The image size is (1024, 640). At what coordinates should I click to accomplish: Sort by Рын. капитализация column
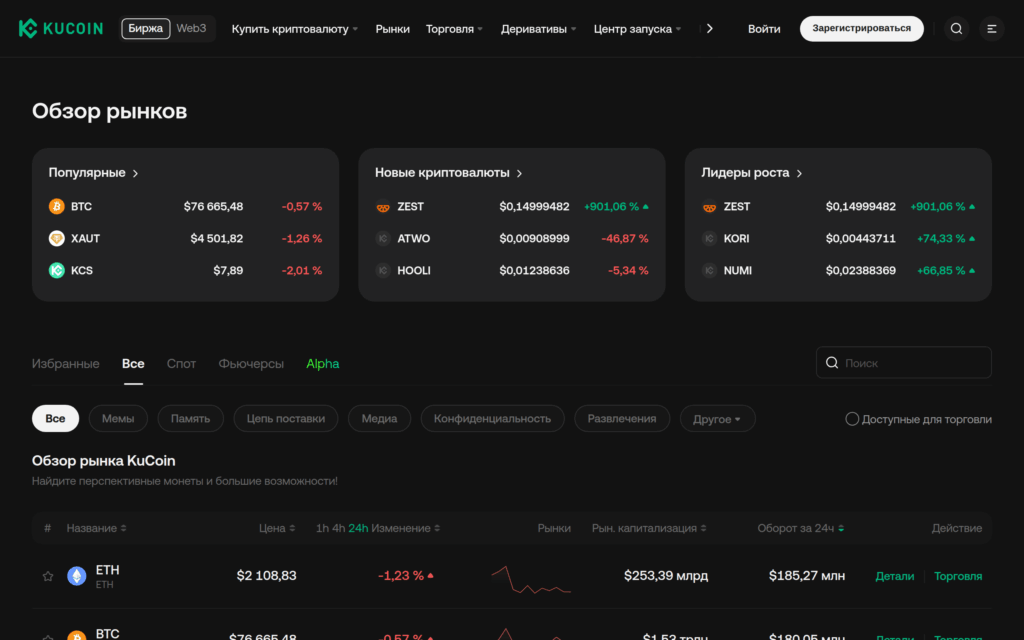pyautogui.click(x=649, y=528)
